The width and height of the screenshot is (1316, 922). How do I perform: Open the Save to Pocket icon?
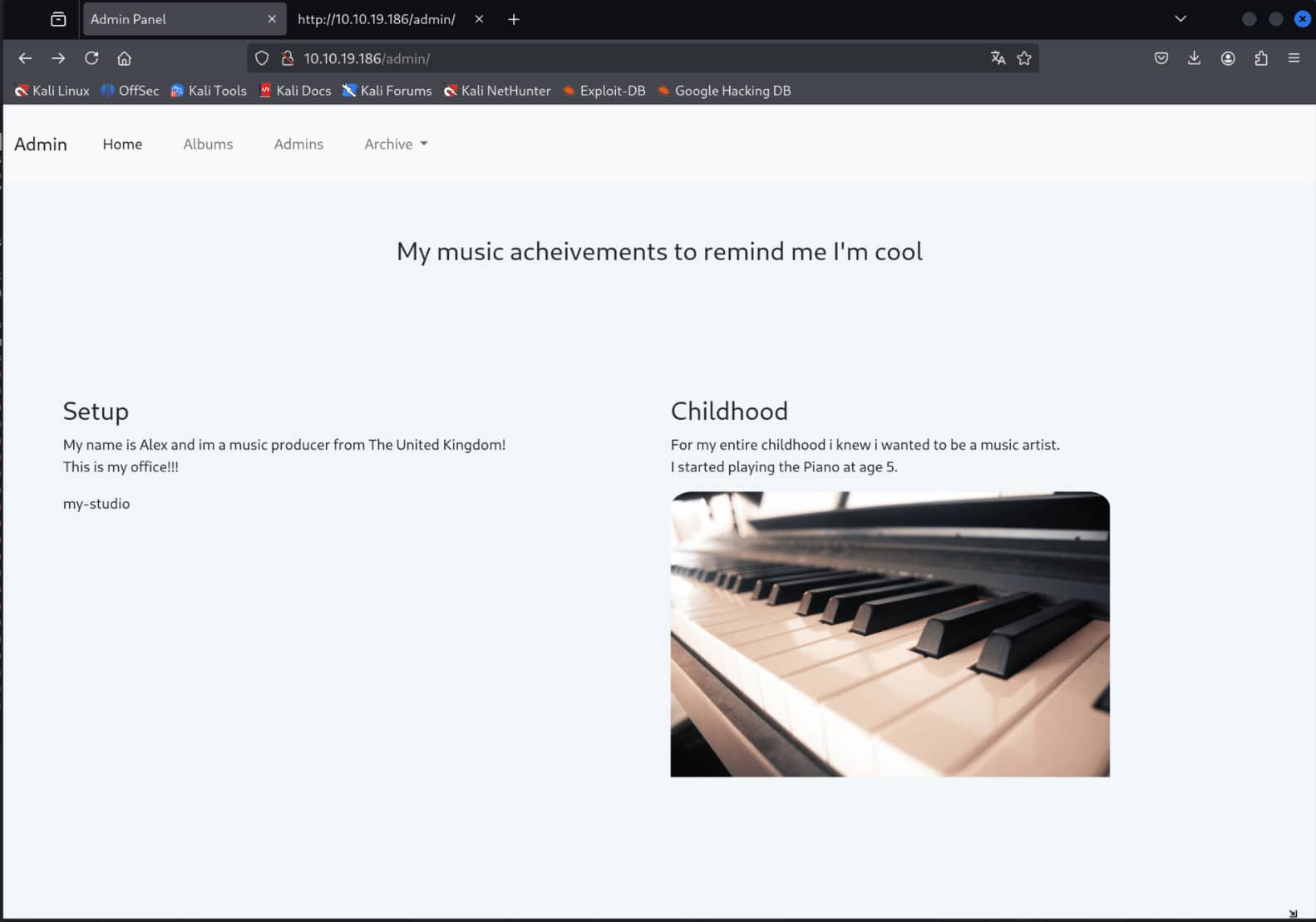tap(1161, 58)
